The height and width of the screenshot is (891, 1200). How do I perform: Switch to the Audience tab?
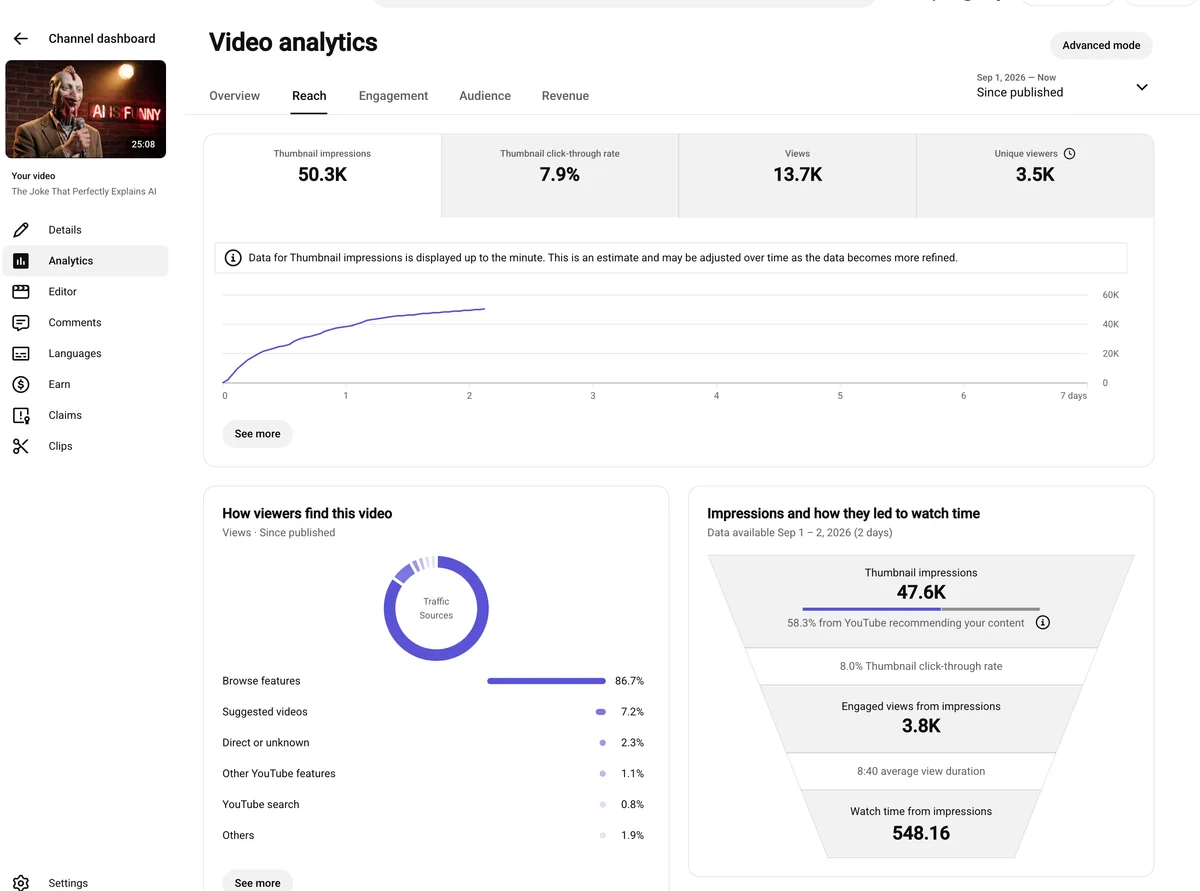(x=485, y=96)
